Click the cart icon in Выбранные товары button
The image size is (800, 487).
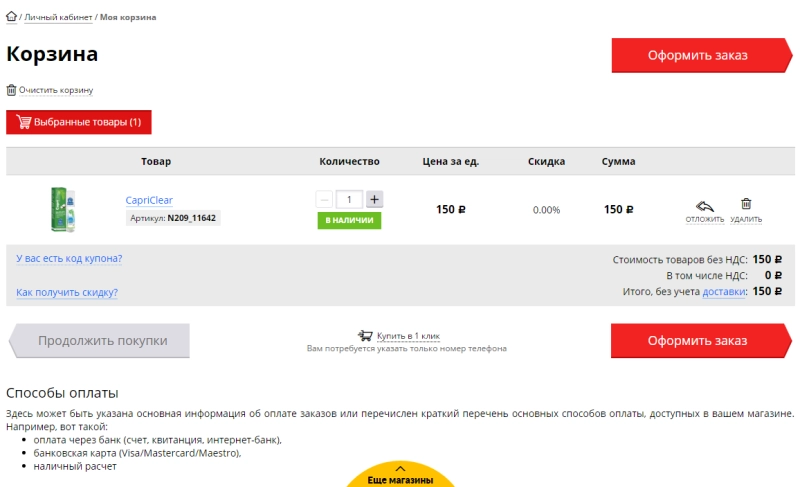point(23,122)
